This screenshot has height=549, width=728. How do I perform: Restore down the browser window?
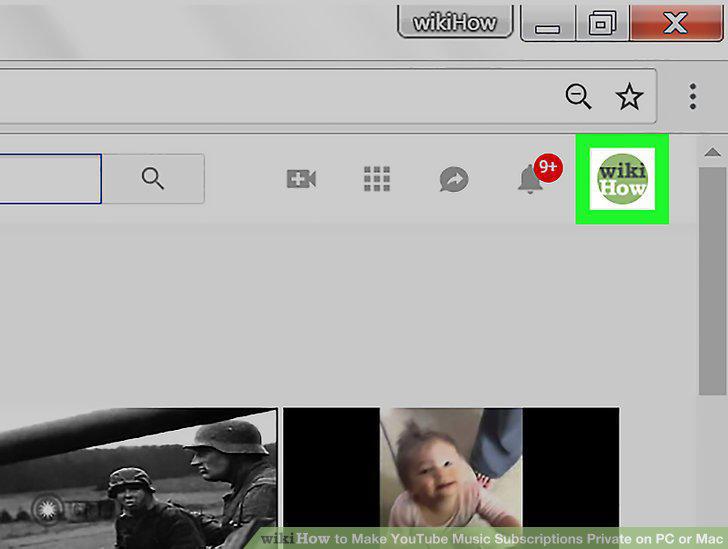tap(602, 24)
